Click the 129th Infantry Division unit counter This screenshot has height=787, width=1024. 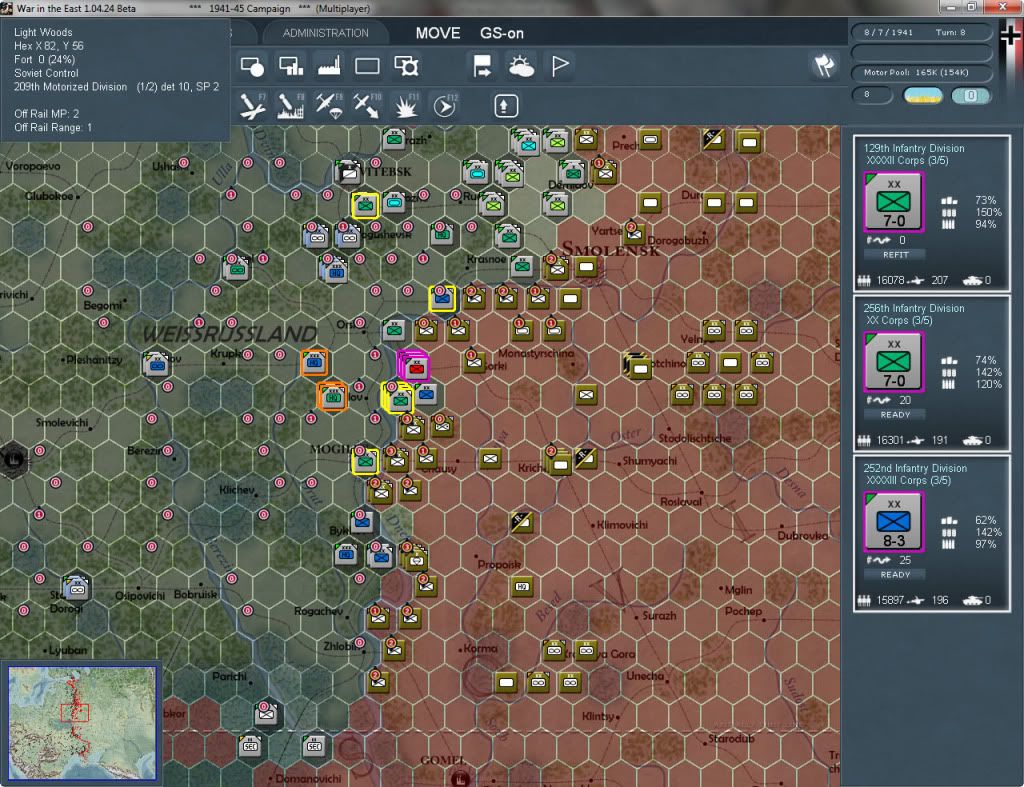point(893,202)
